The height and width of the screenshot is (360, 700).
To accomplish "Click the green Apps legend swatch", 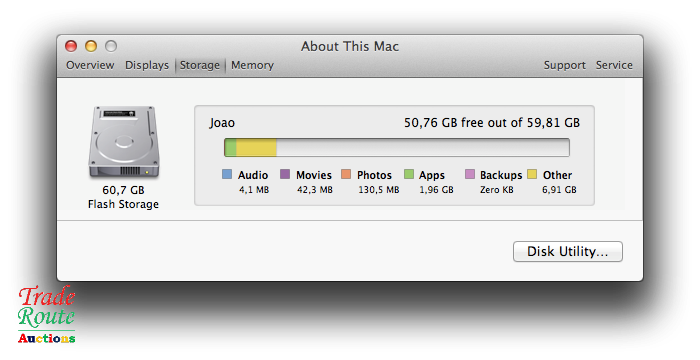I will tap(409, 174).
